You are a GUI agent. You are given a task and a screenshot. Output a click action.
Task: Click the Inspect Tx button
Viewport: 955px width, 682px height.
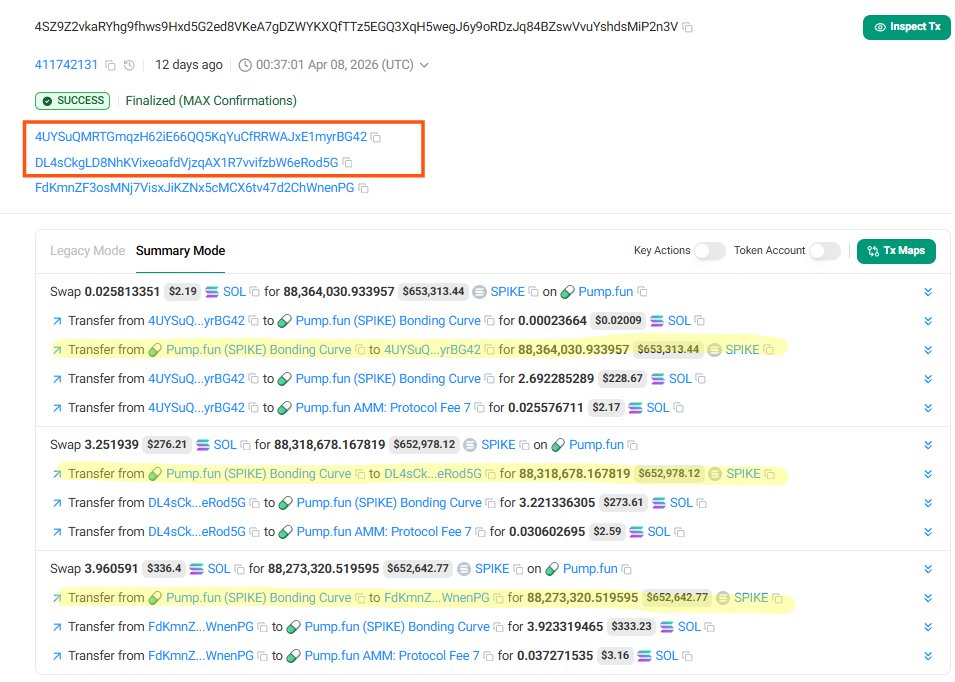click(x=907, y=27)
